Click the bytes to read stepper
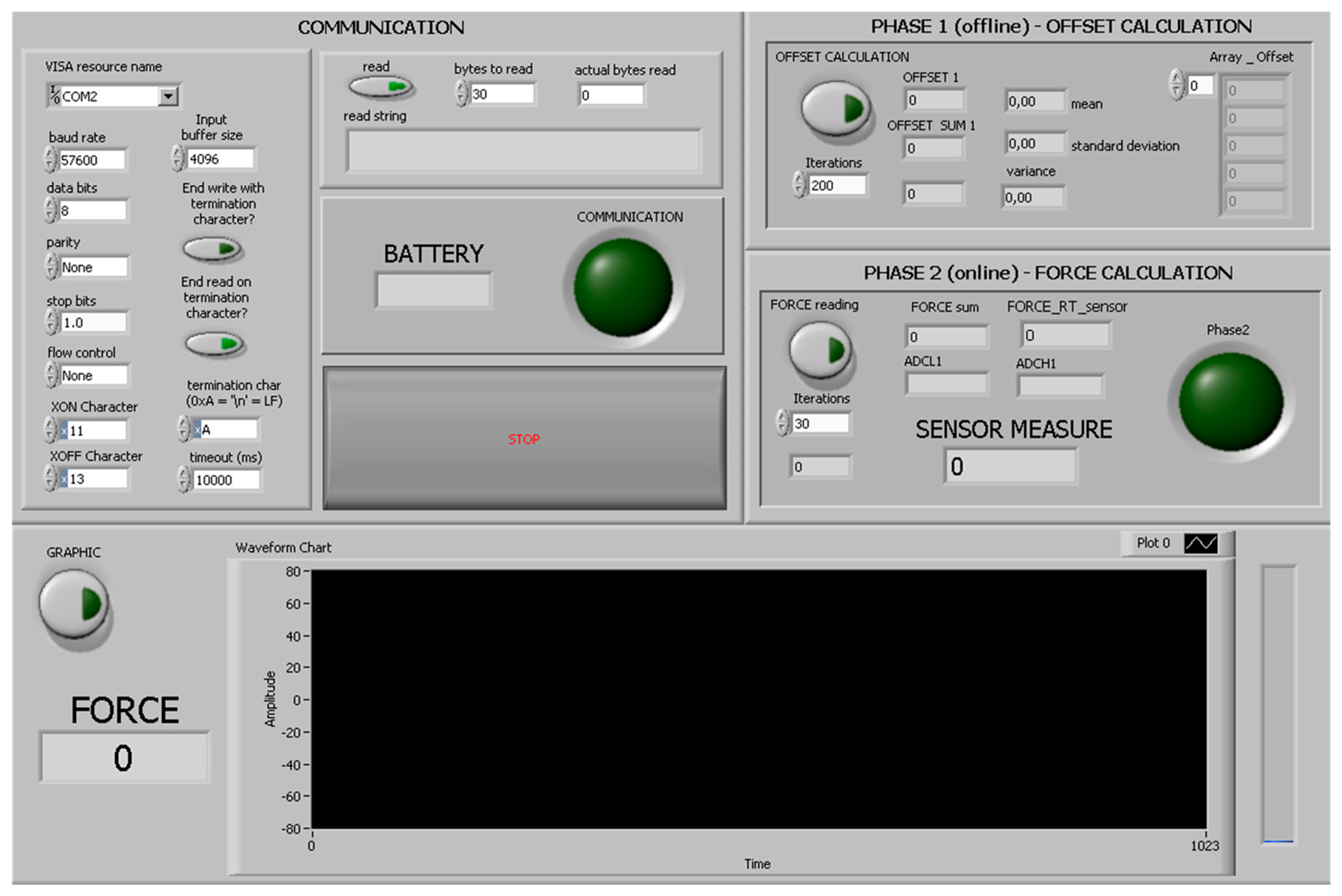This screenshot has width=1342, height=896. click(x=461, y=94)
